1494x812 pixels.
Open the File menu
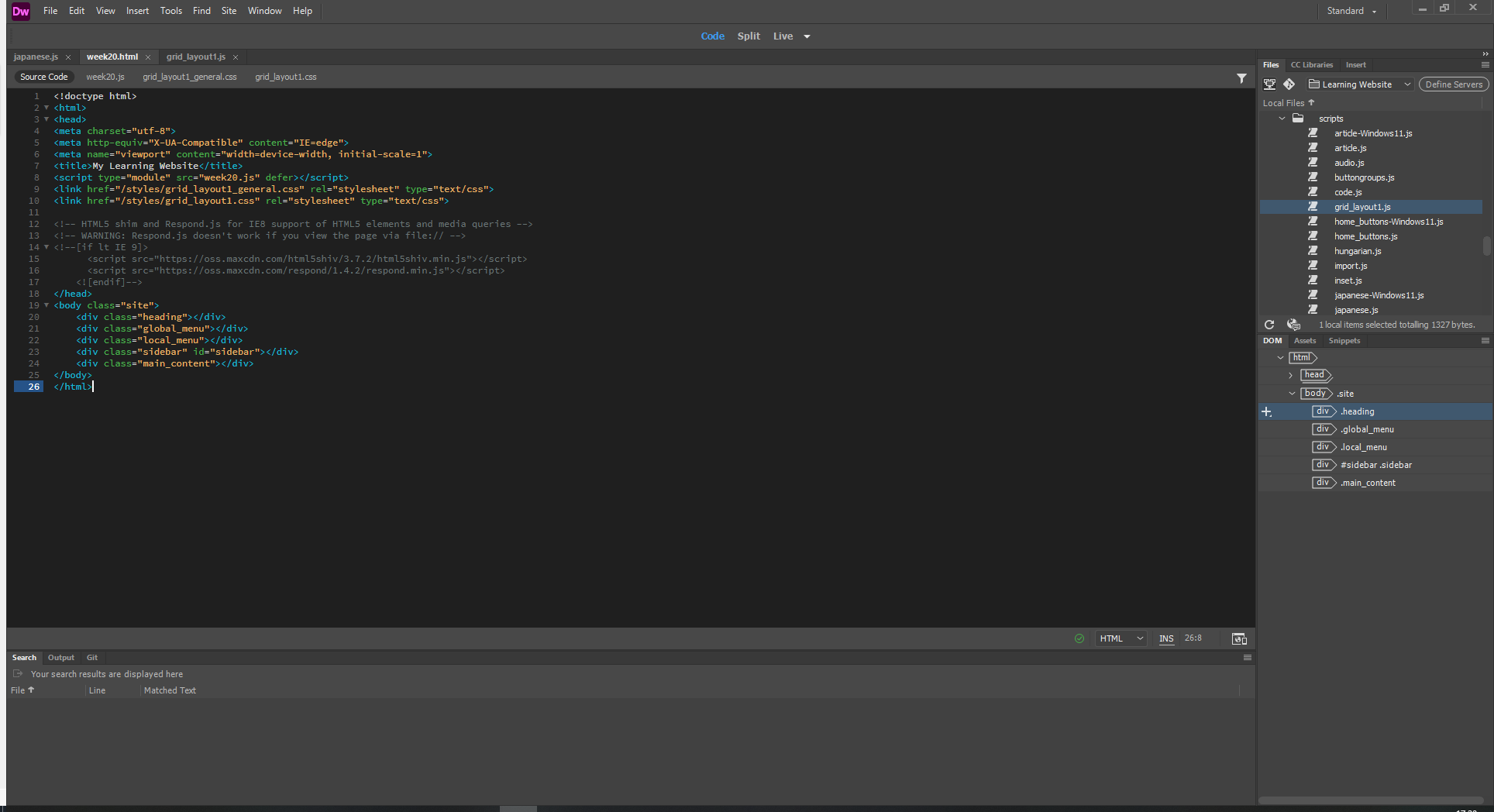click(50, 11)
